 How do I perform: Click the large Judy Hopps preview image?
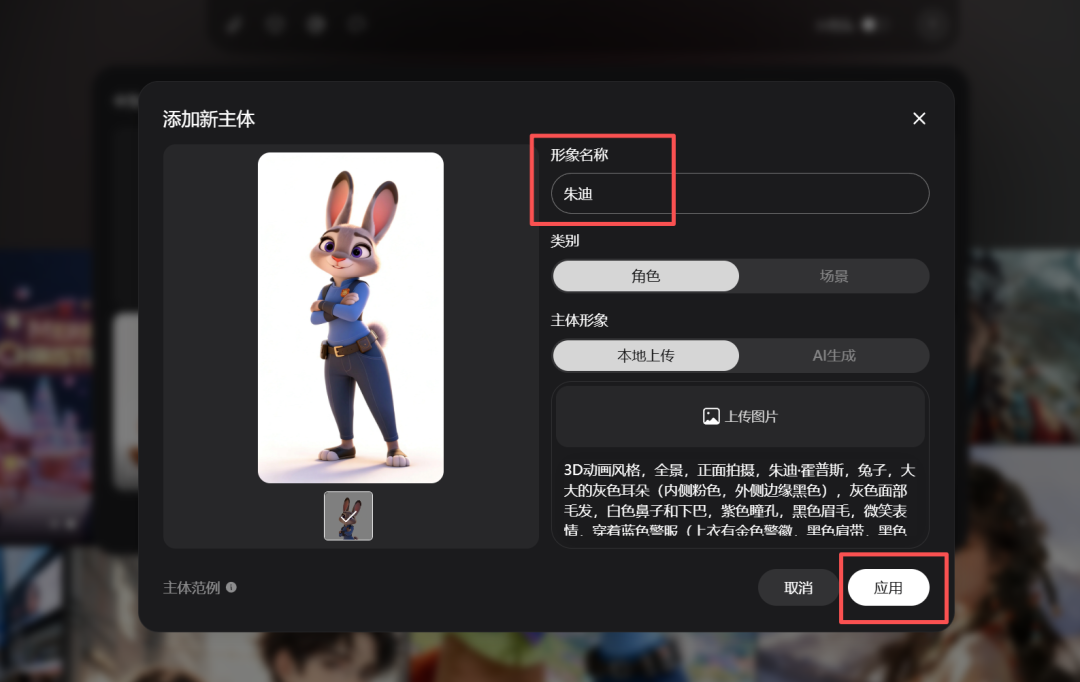click(x=350, y=315)
